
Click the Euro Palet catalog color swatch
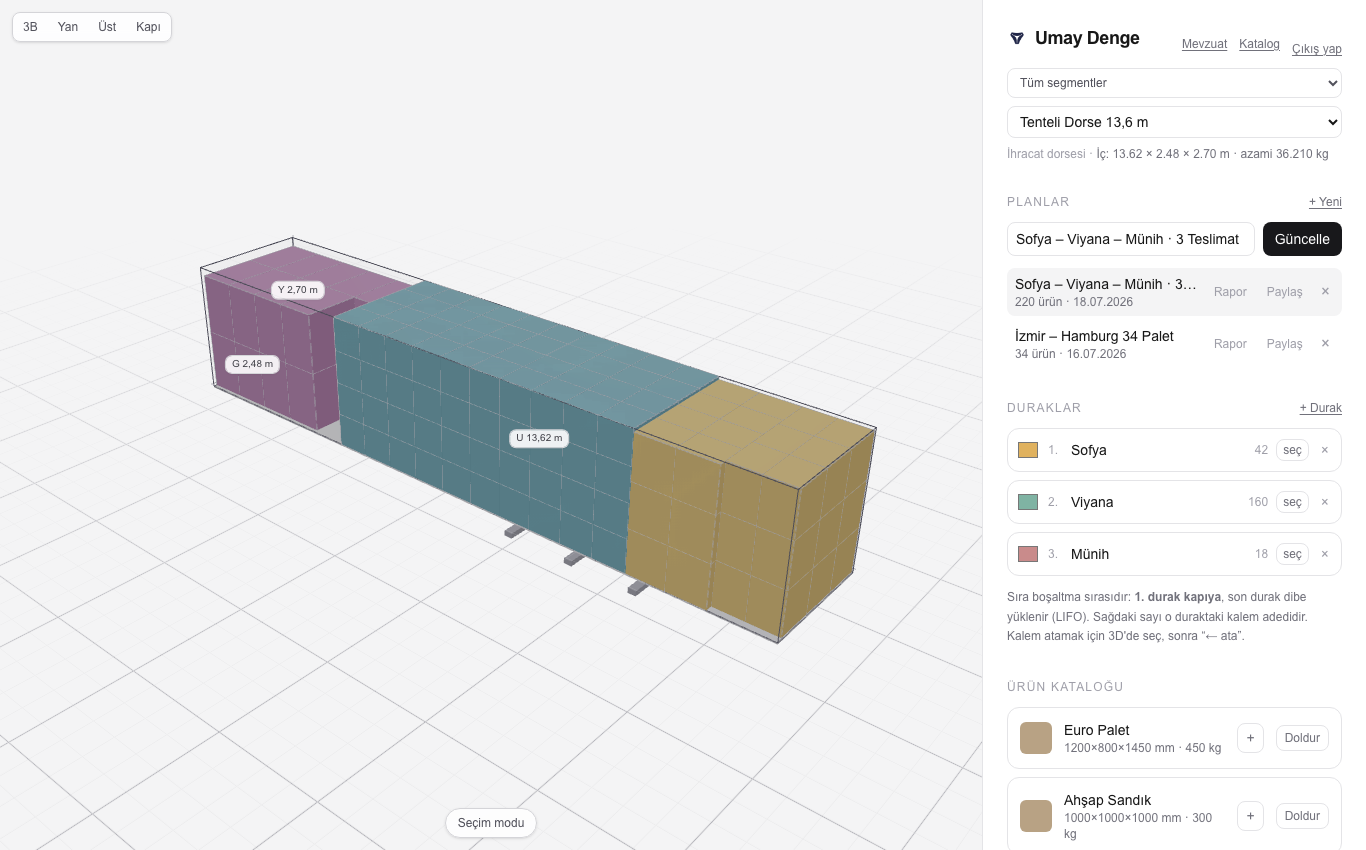(1036, 738)
